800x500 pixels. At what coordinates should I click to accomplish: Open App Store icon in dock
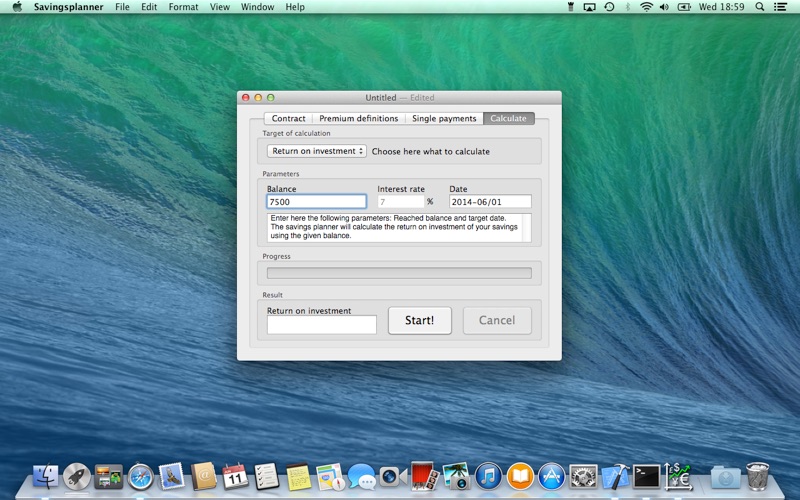552,477
